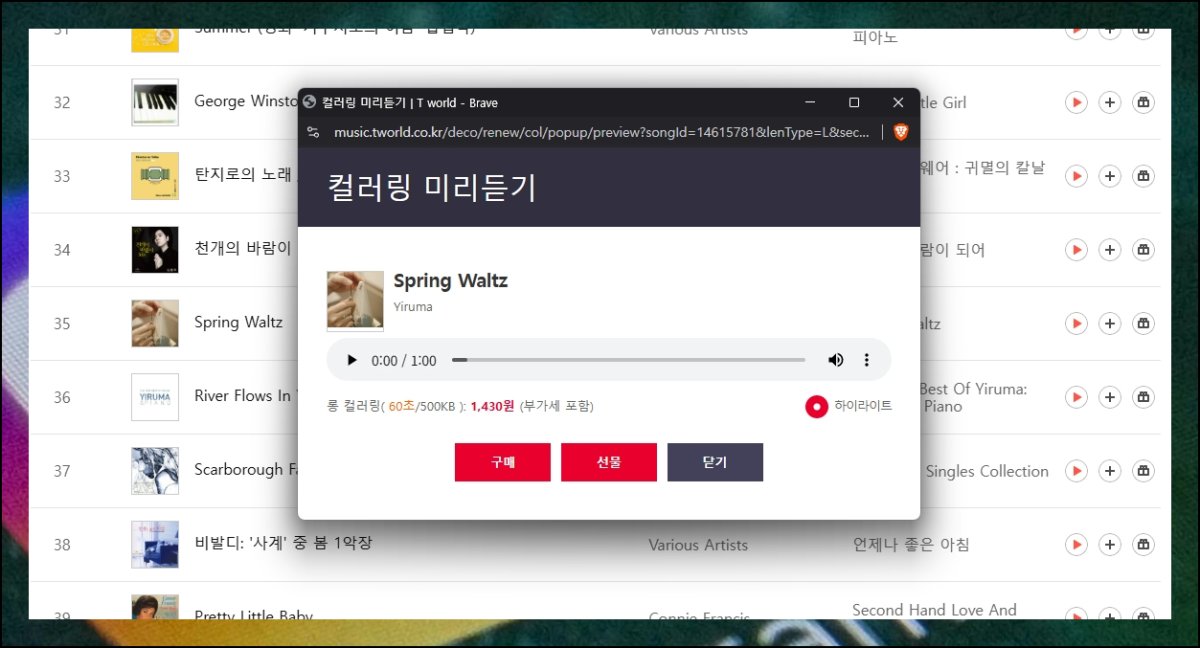The image size is (1200, 648).
Task: Play track 34 천개의 바람이 preview
Action: [x=1076, y=249]
